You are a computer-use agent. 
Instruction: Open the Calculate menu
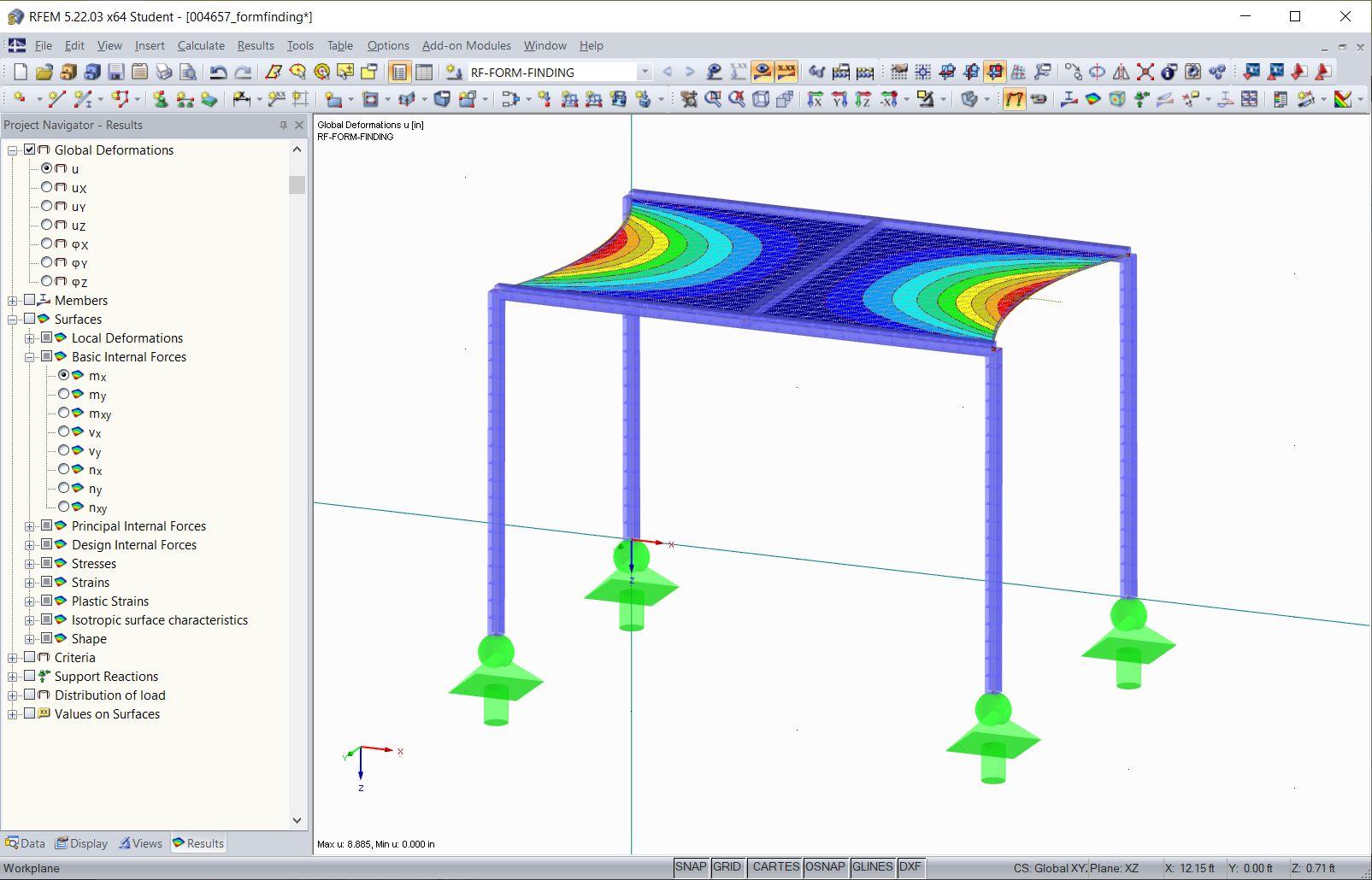pos(201,46)
